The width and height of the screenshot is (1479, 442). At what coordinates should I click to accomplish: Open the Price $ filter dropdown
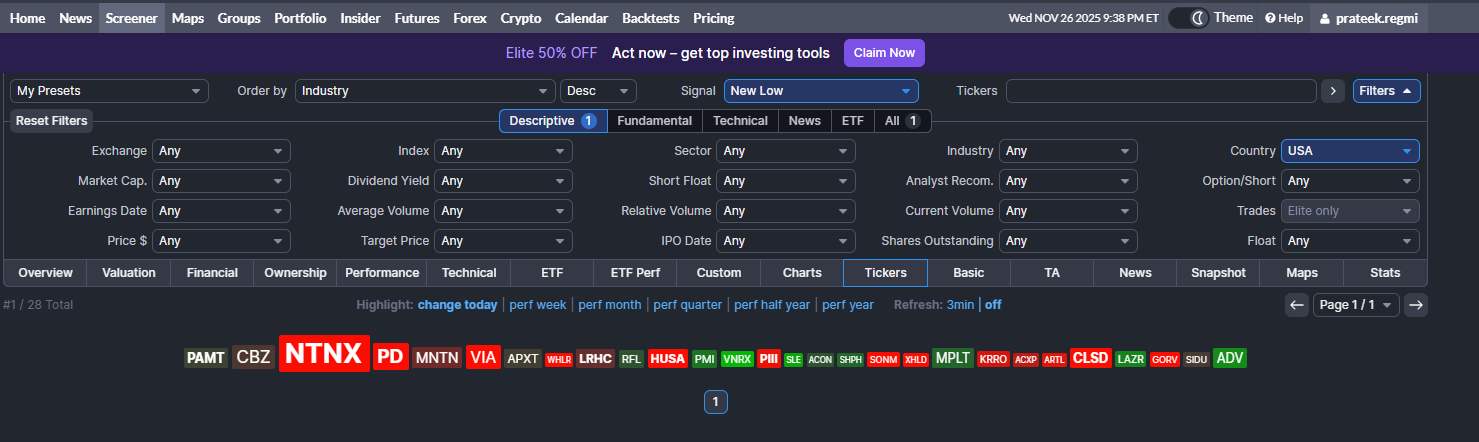click(221, 241)
